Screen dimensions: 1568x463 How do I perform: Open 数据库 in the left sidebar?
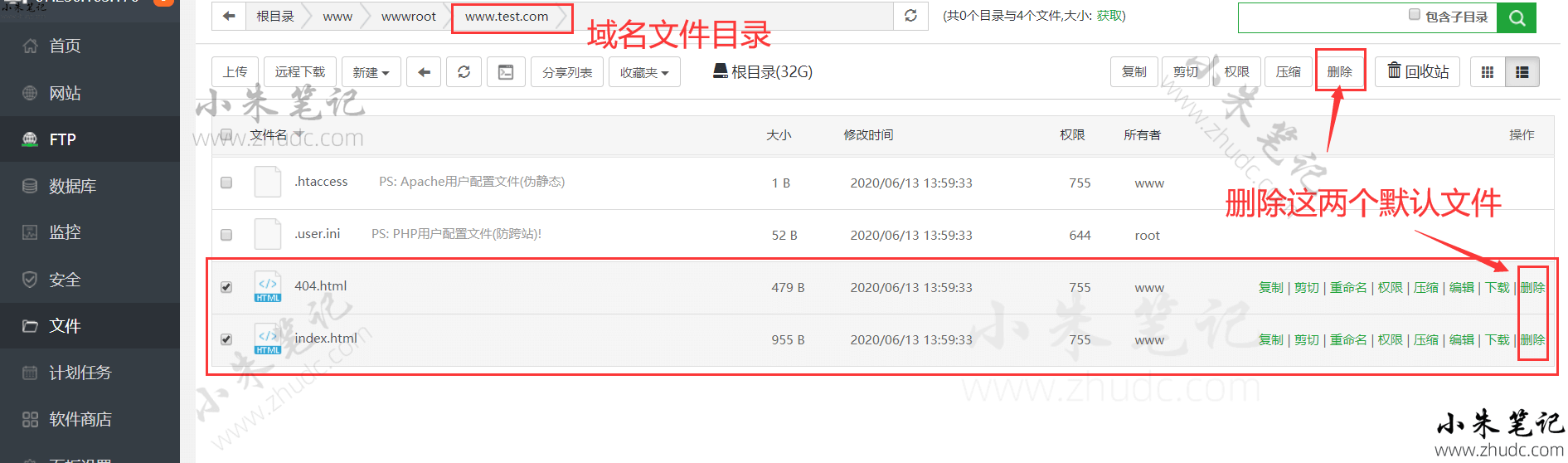(72, 187)
